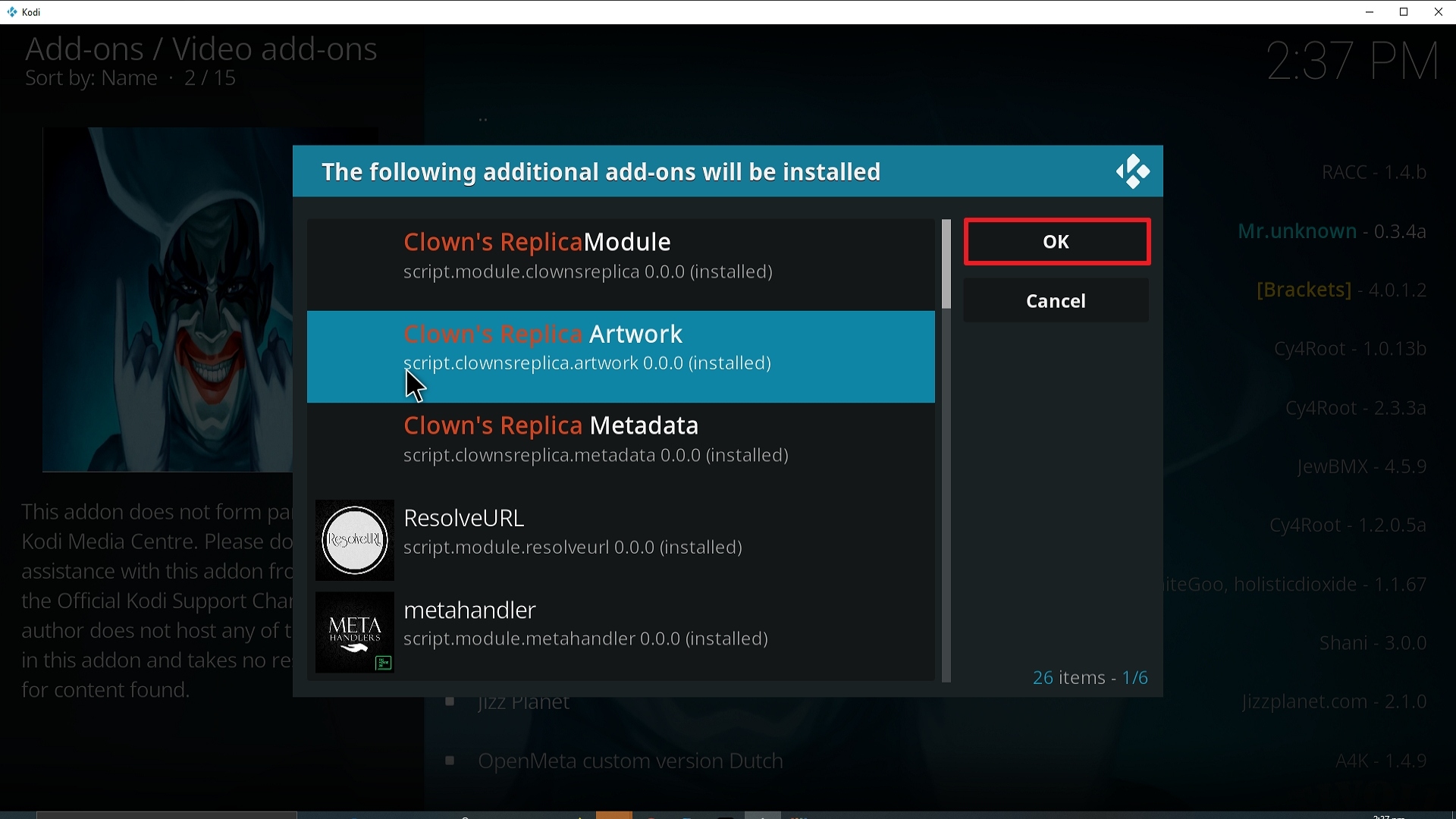Open OpenMeta custom version Dutch add-on

pos(630,761)
